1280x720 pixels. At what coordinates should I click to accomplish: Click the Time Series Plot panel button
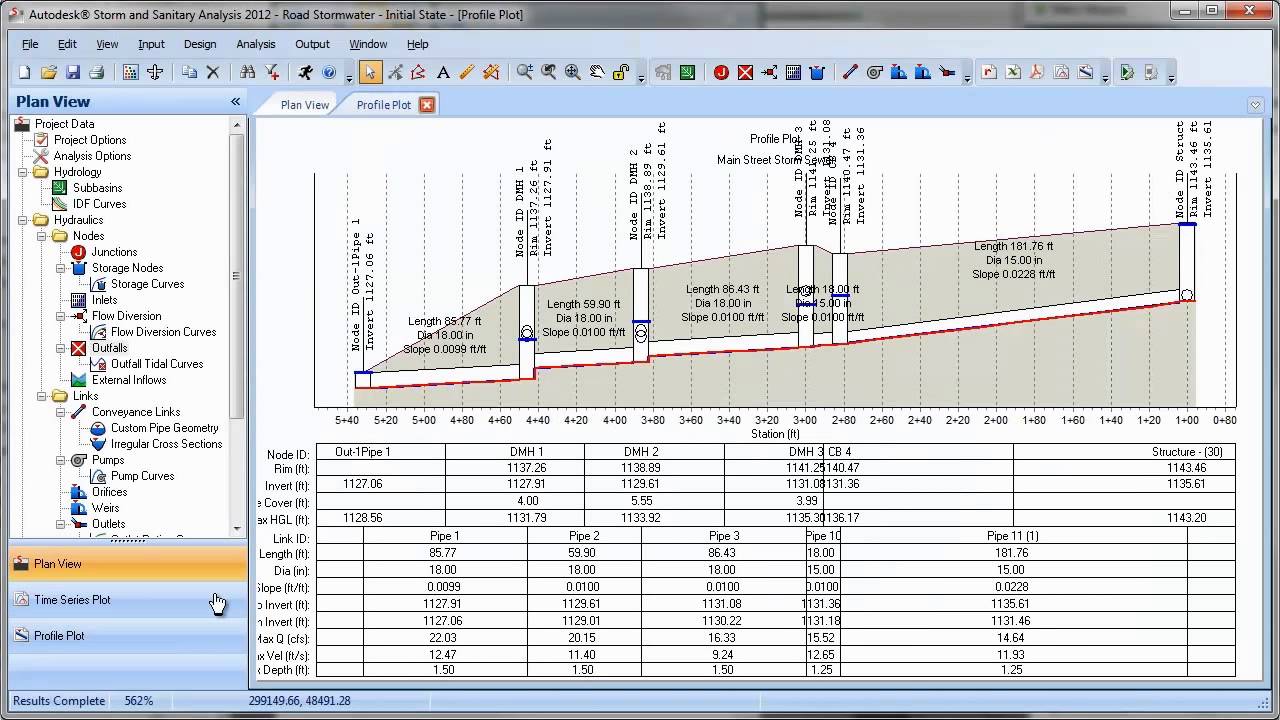(x=72, y=600)
